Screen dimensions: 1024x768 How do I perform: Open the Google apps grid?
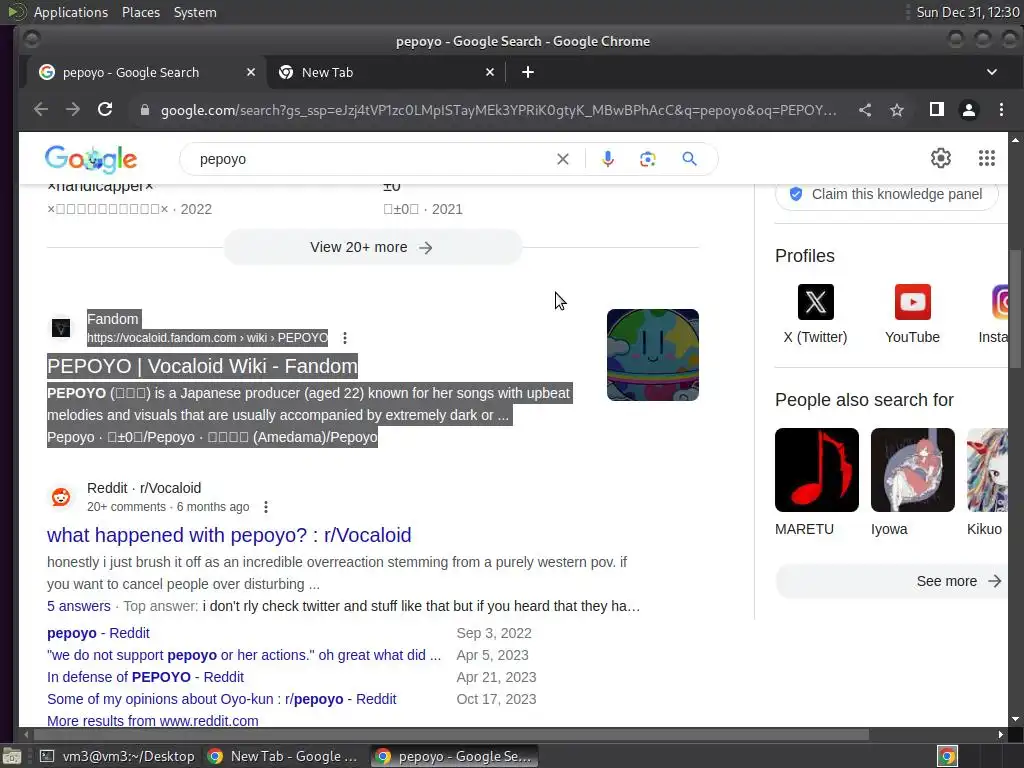[x=987, y=158]
